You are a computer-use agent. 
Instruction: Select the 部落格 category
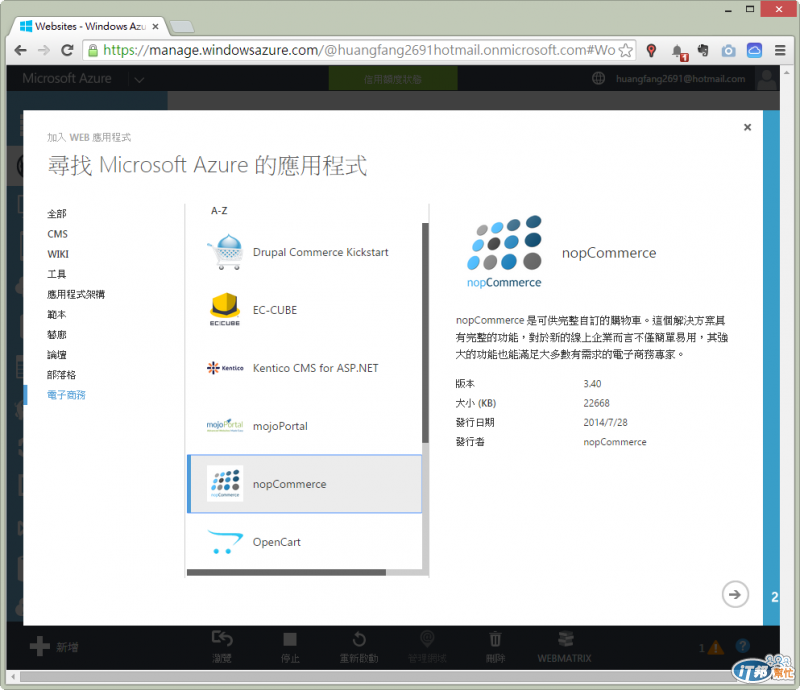point(61,375)
